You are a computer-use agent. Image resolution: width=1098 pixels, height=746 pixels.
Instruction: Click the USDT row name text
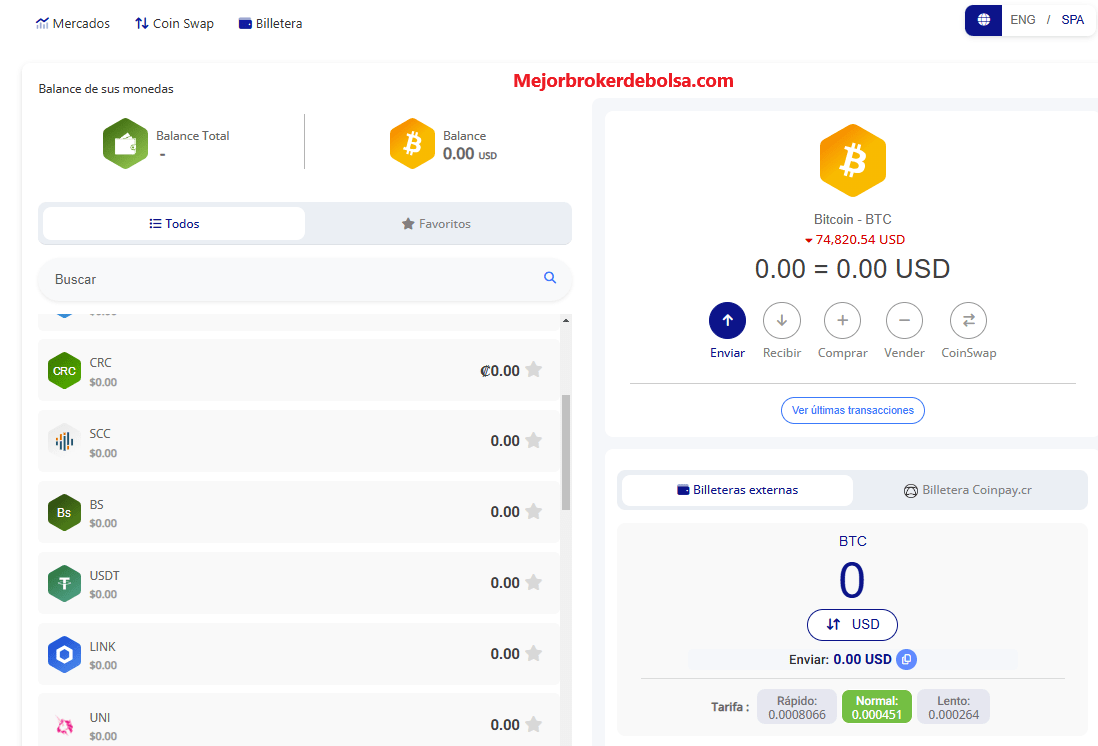click(104, 576)
